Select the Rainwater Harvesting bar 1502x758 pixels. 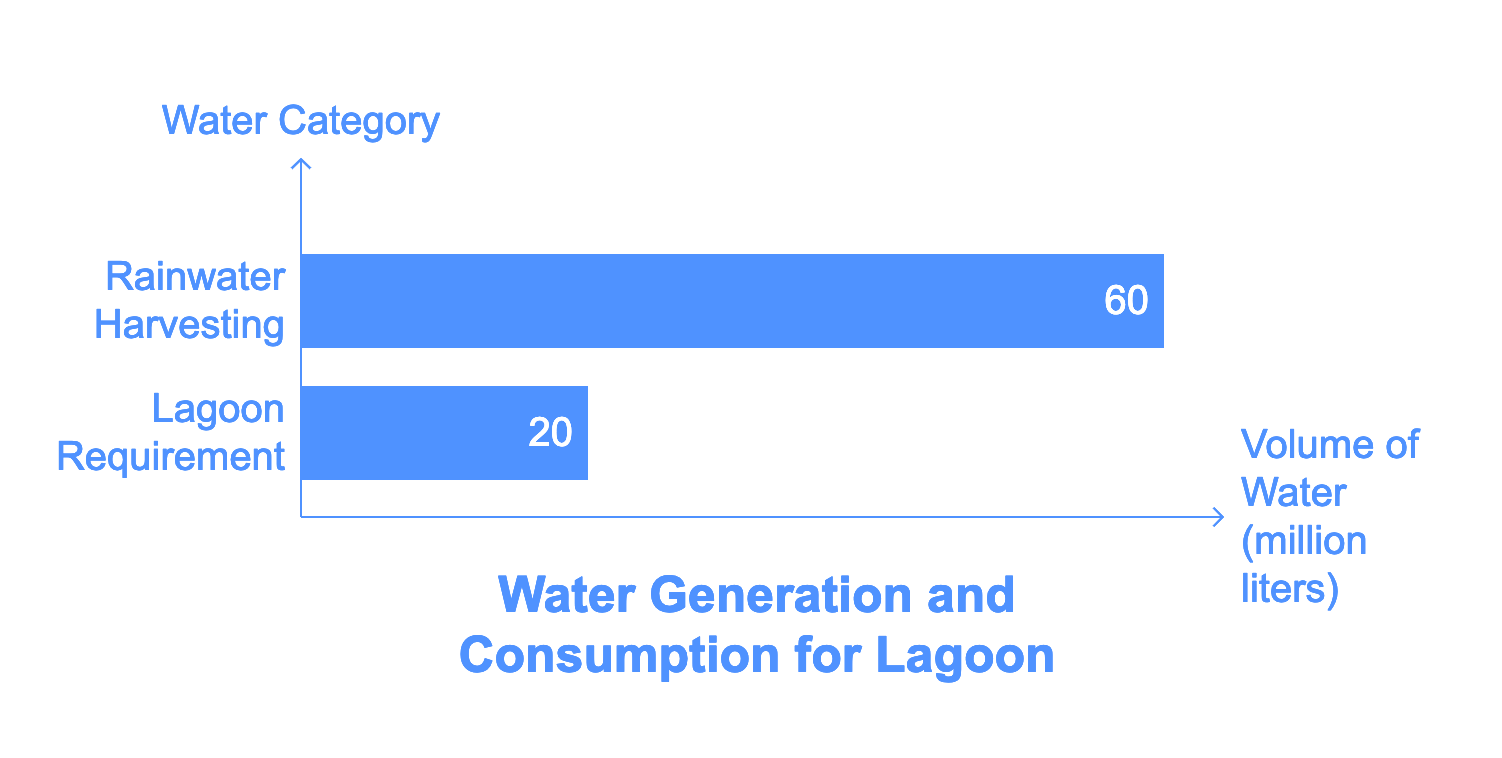732,301
